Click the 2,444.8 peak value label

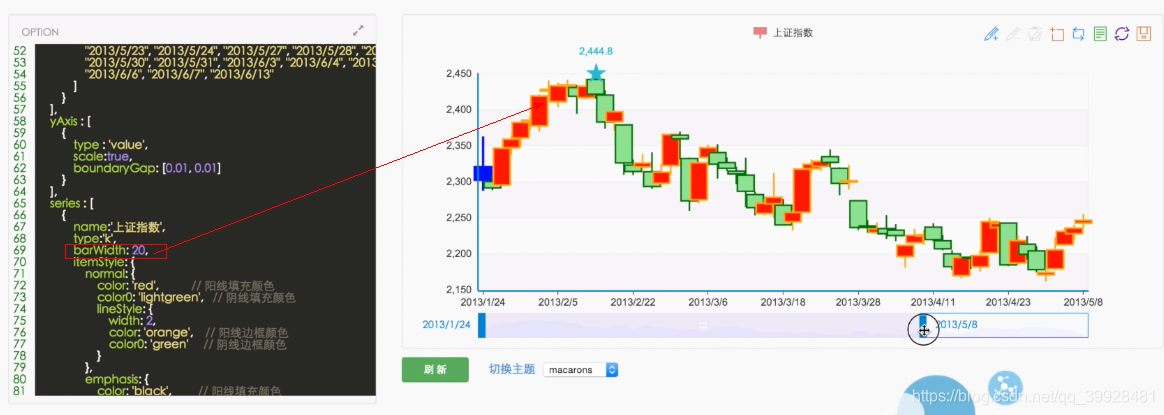(596, 51)
